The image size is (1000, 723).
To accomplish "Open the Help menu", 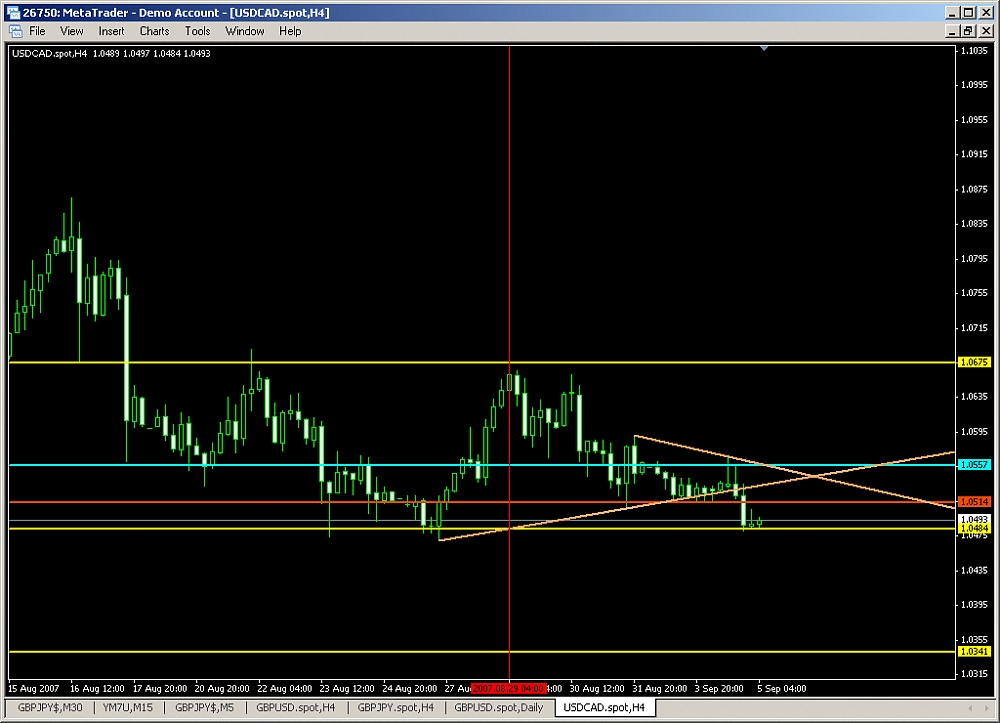I will click(290, 31).
